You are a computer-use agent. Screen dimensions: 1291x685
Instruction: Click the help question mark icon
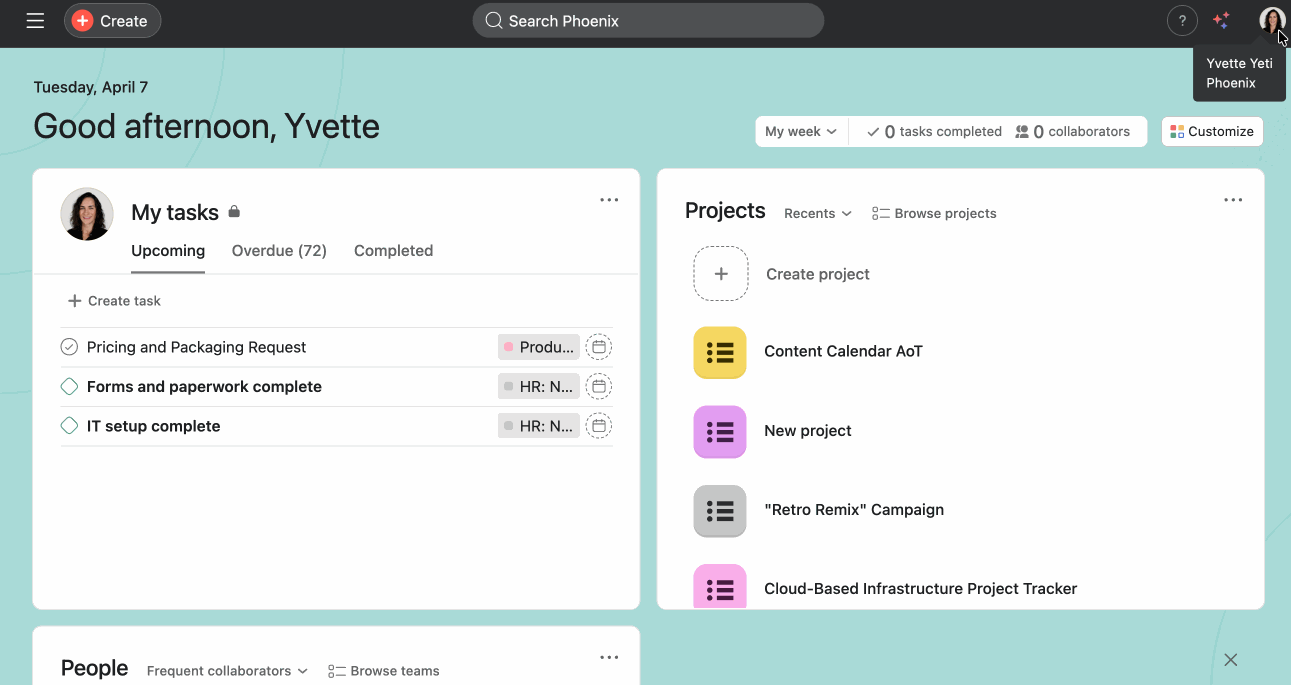[x=1182, y=21]
